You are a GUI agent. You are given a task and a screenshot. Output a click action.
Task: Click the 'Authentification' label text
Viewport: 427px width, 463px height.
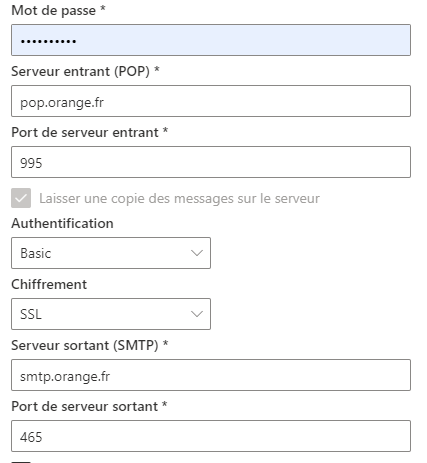(x=62, y=223)
